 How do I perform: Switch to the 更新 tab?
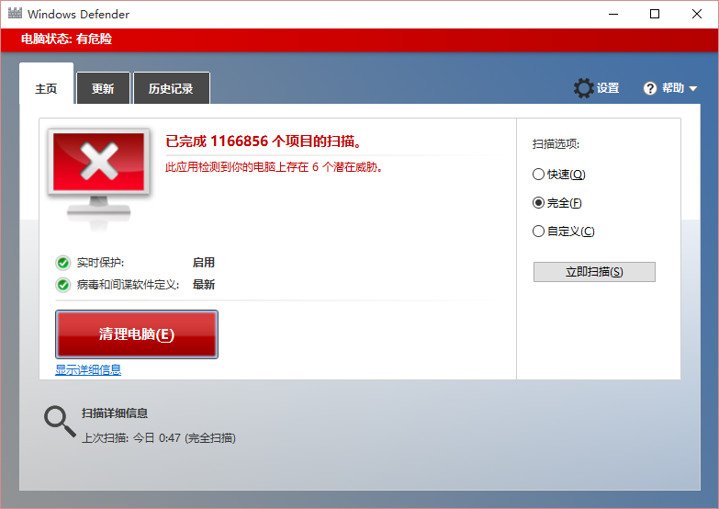coord(103,89)
